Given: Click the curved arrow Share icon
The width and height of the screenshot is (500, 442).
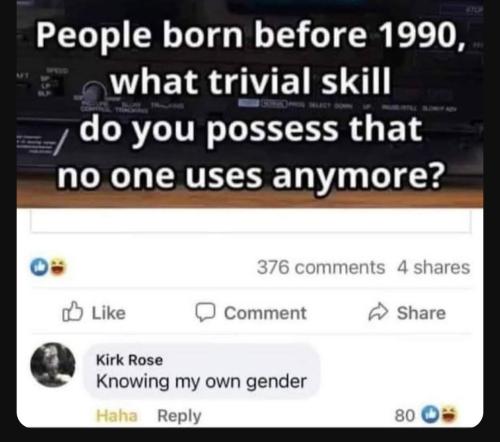Looking at the screenshot, I should [x=379, y=312].
